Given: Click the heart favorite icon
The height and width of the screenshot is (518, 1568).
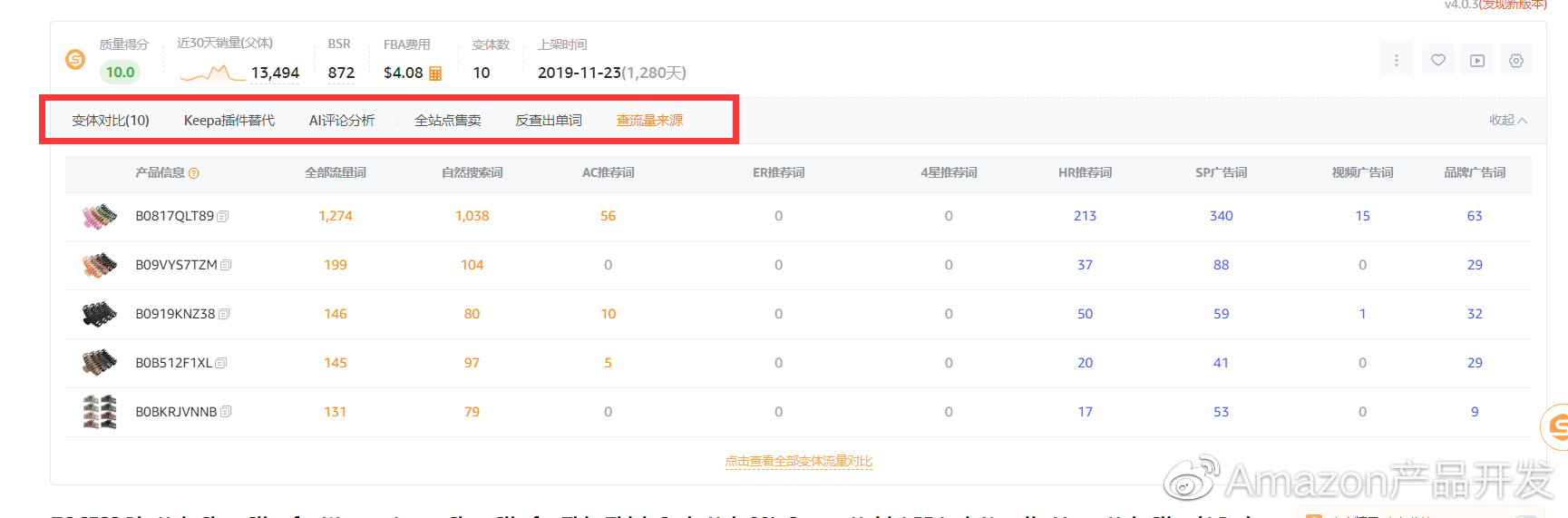Looking at the screenshot, I should coord(1437,61).
